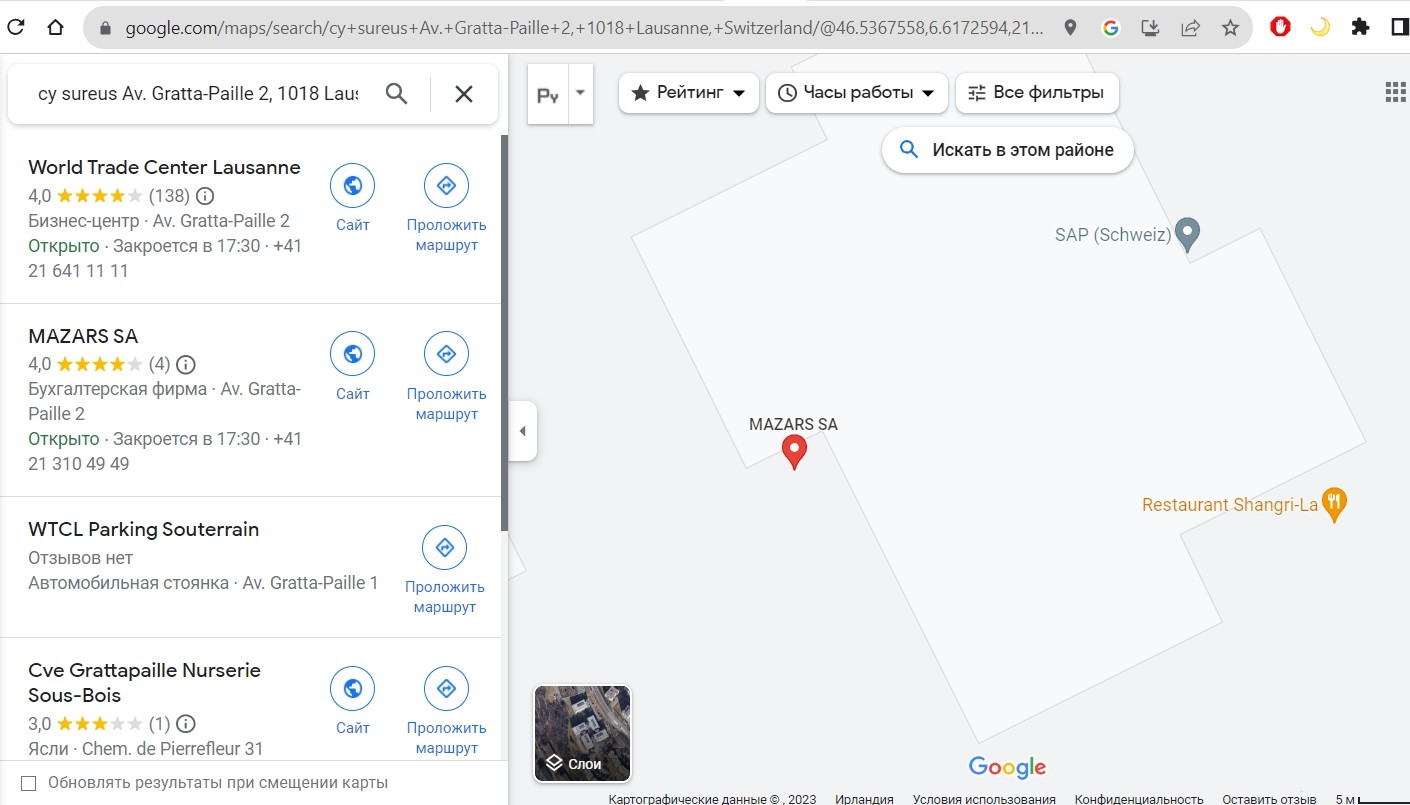
Task: Open the Рейтинг filter dropdown
Action: [x=688, y=93]
